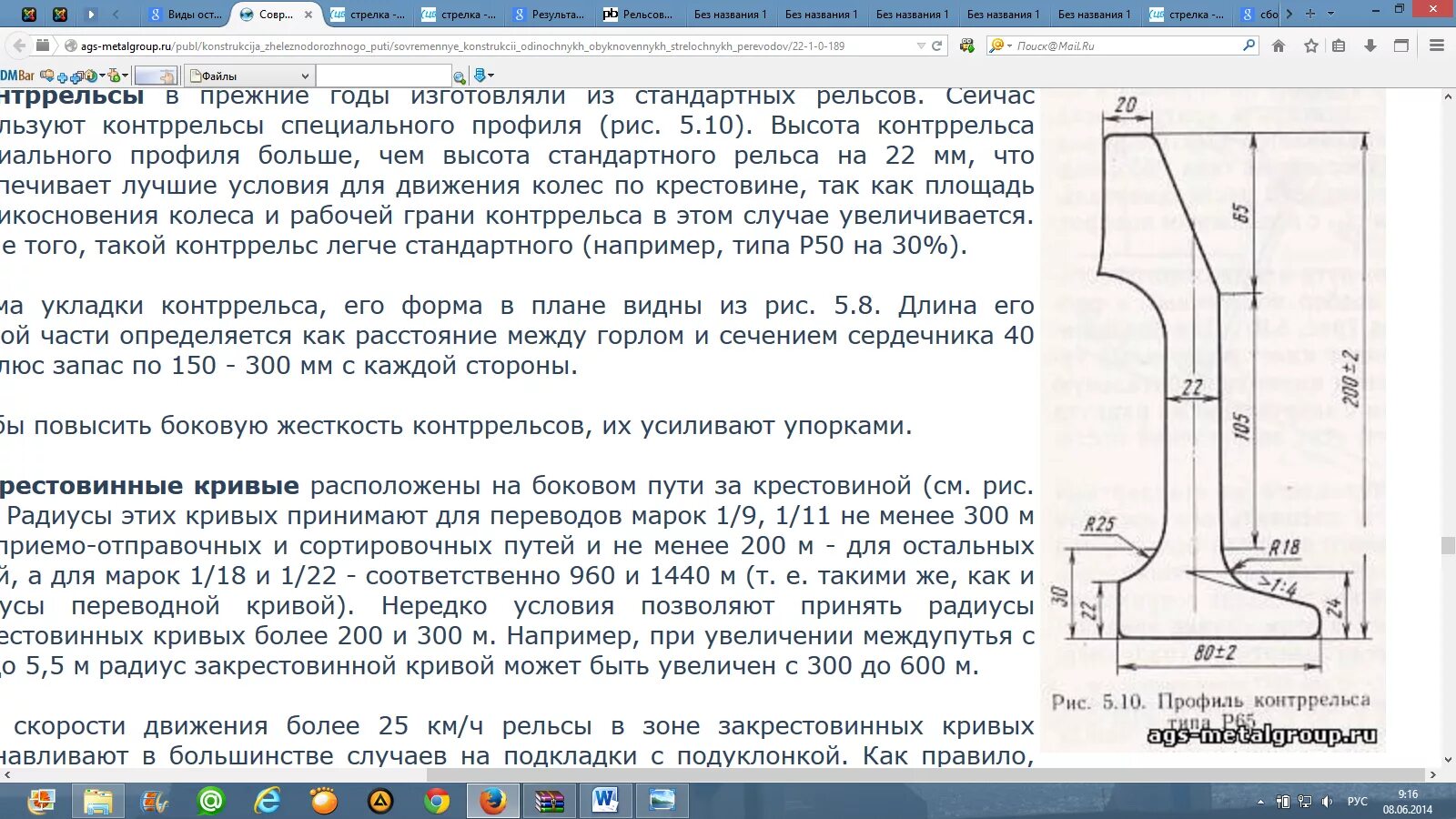Viewport: 1456px width, 819px height.
Task: Switch to the last 'Без названия 1' tab
Action: pos(1094,15)
